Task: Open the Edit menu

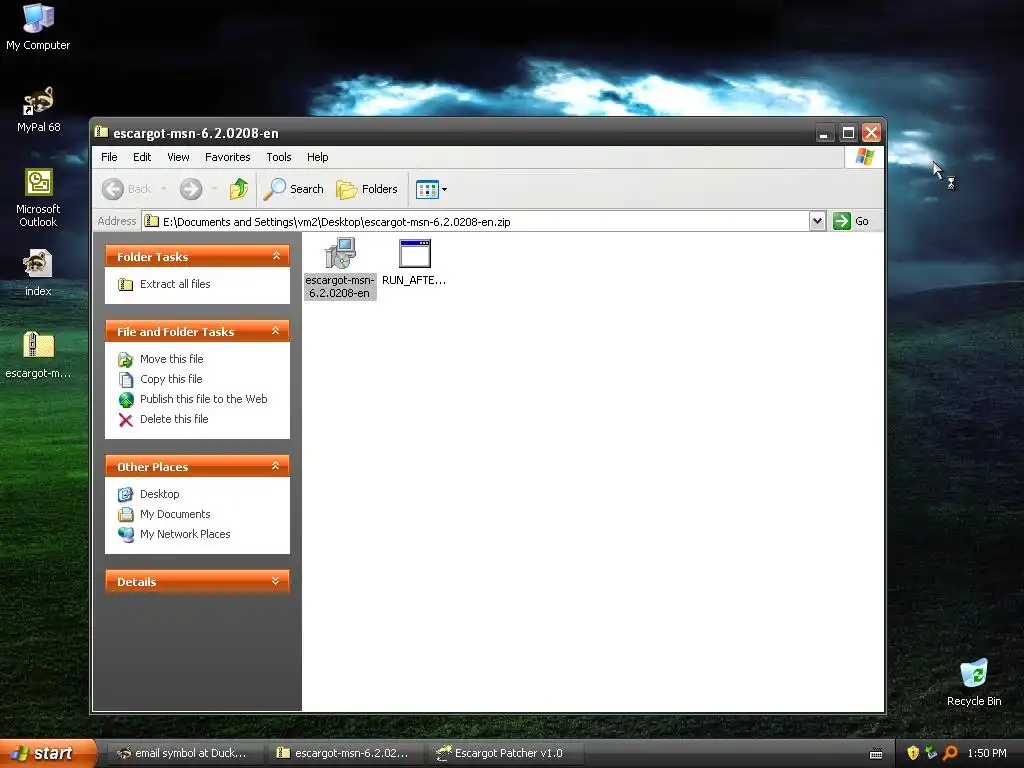Action: (142, 157)
